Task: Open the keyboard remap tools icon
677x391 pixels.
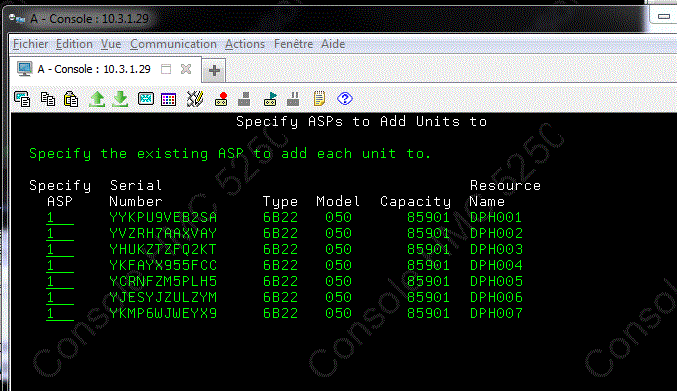Action: point(195,99)
